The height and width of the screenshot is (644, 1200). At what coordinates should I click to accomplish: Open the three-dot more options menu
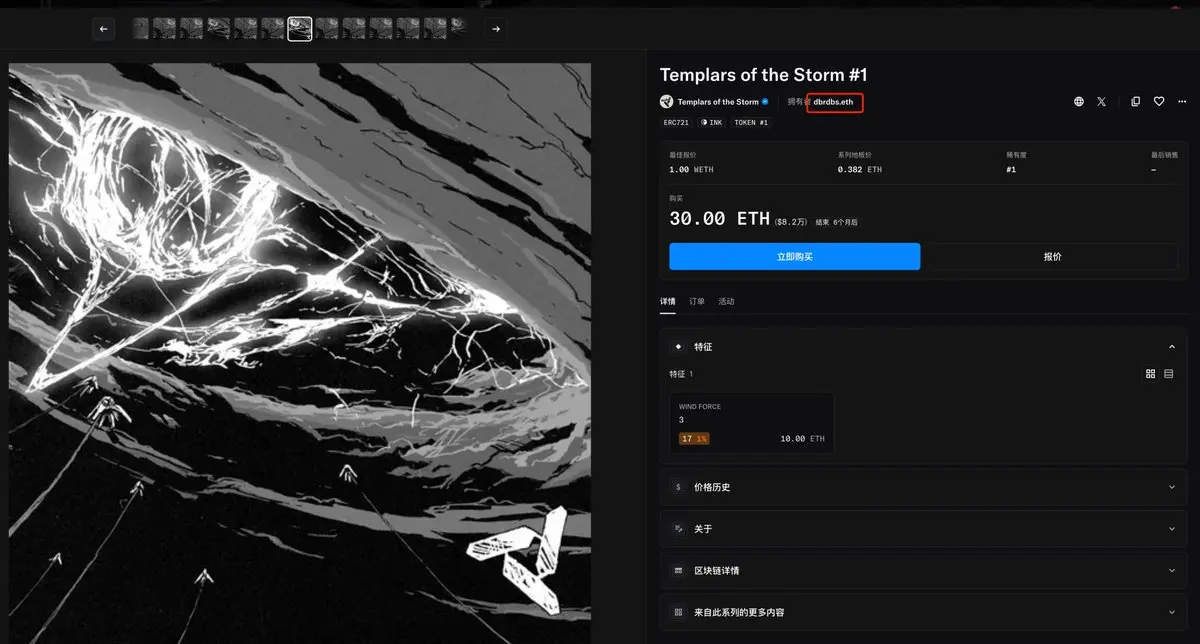coord(1182,102)
